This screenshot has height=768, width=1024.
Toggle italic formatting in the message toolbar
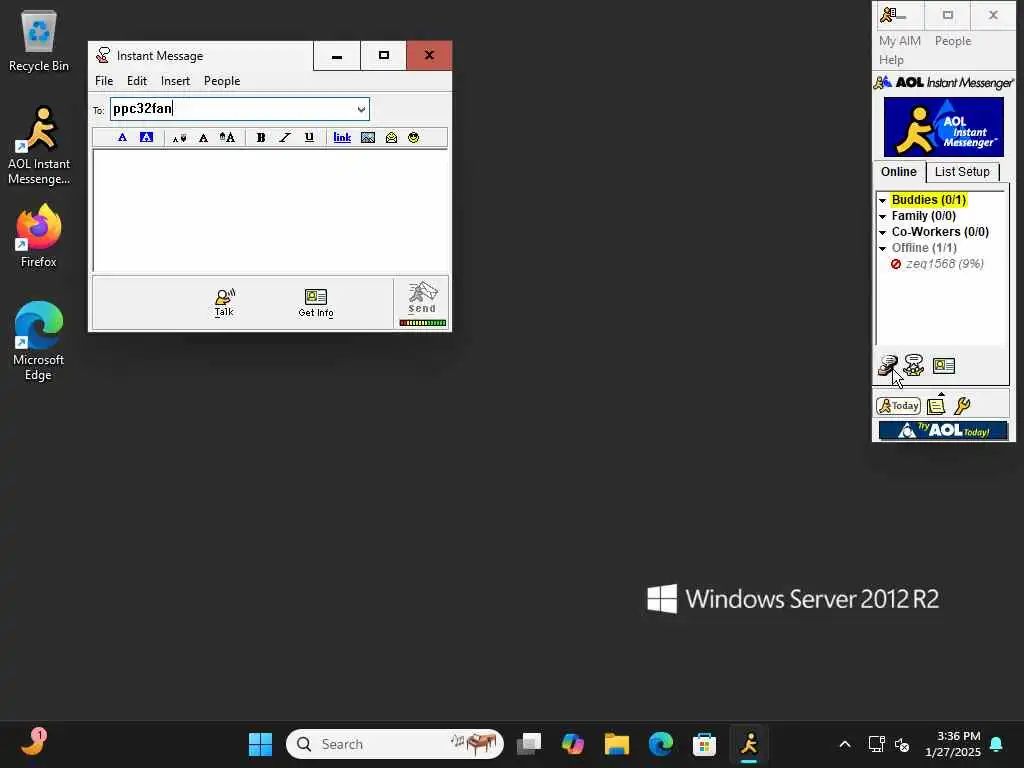(285, 137)
